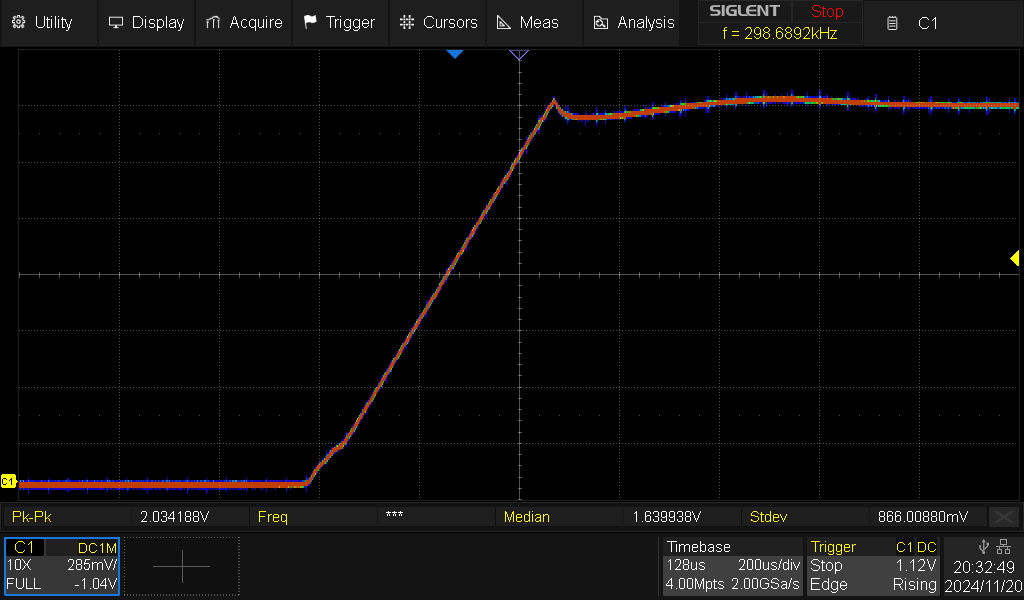This screenshot has width=1024, height=600.
Task: Add a new channel with plus box
Action: click(182, 566)
